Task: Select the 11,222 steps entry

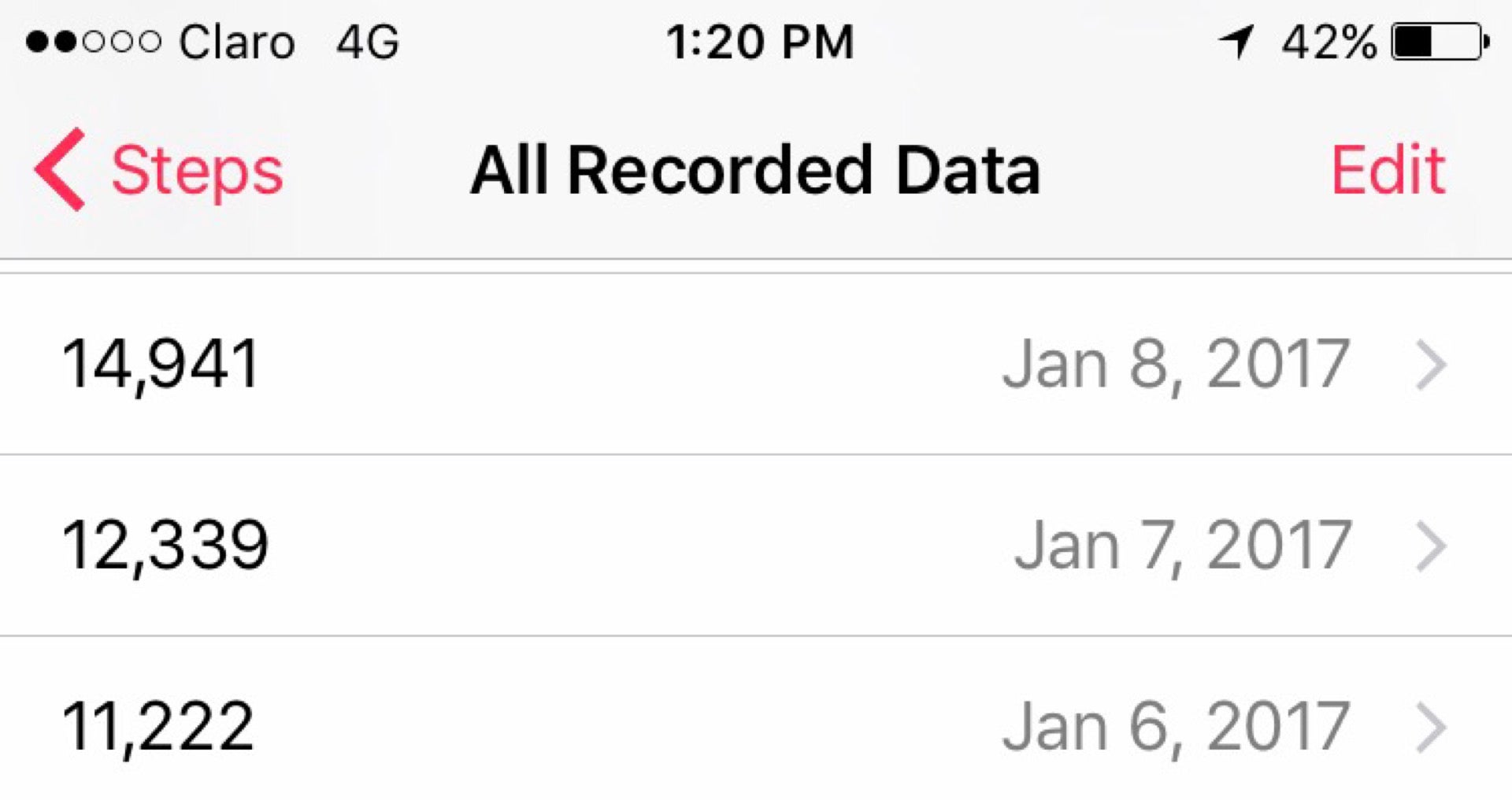Action: pyautogui.click(x=756, y=719)
